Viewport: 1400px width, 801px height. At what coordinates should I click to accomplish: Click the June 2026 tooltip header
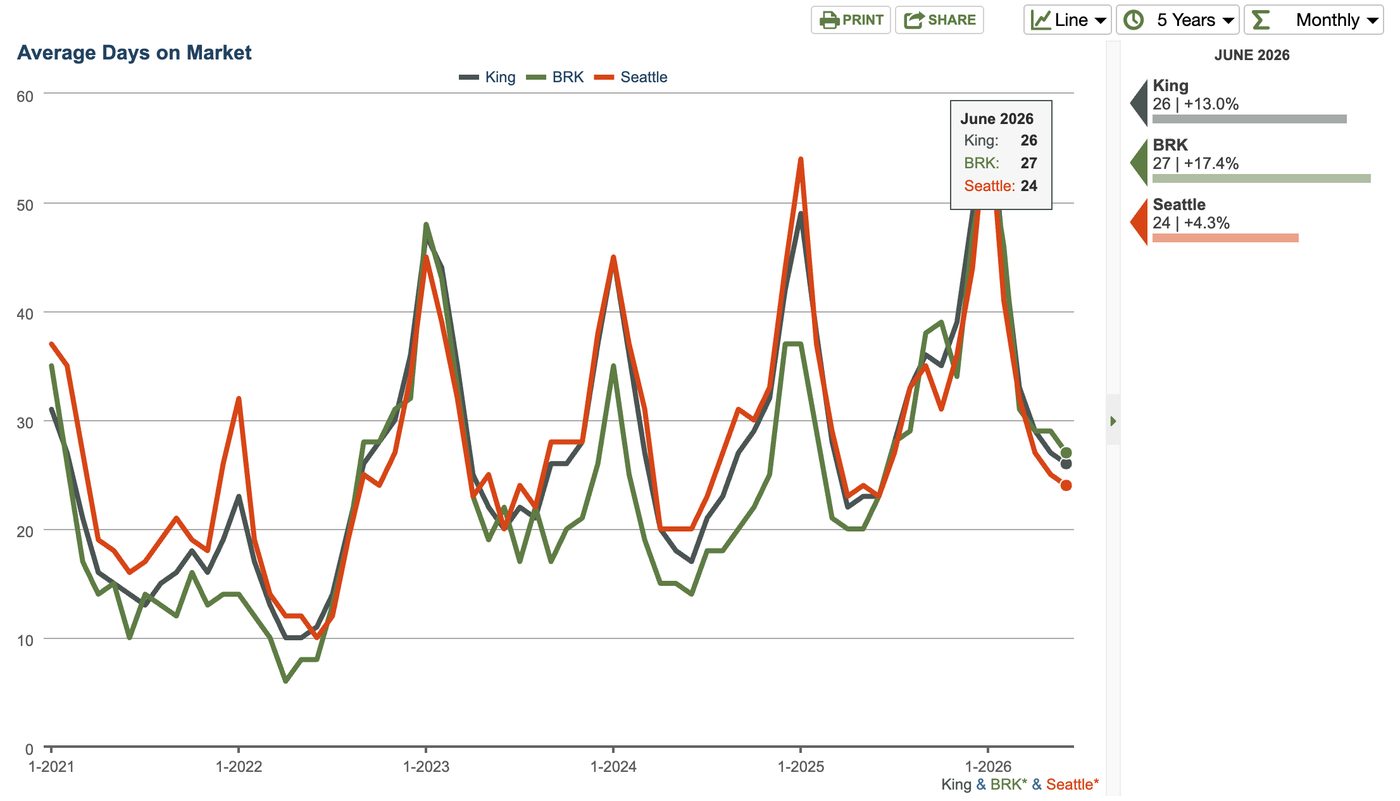(997, 119)
